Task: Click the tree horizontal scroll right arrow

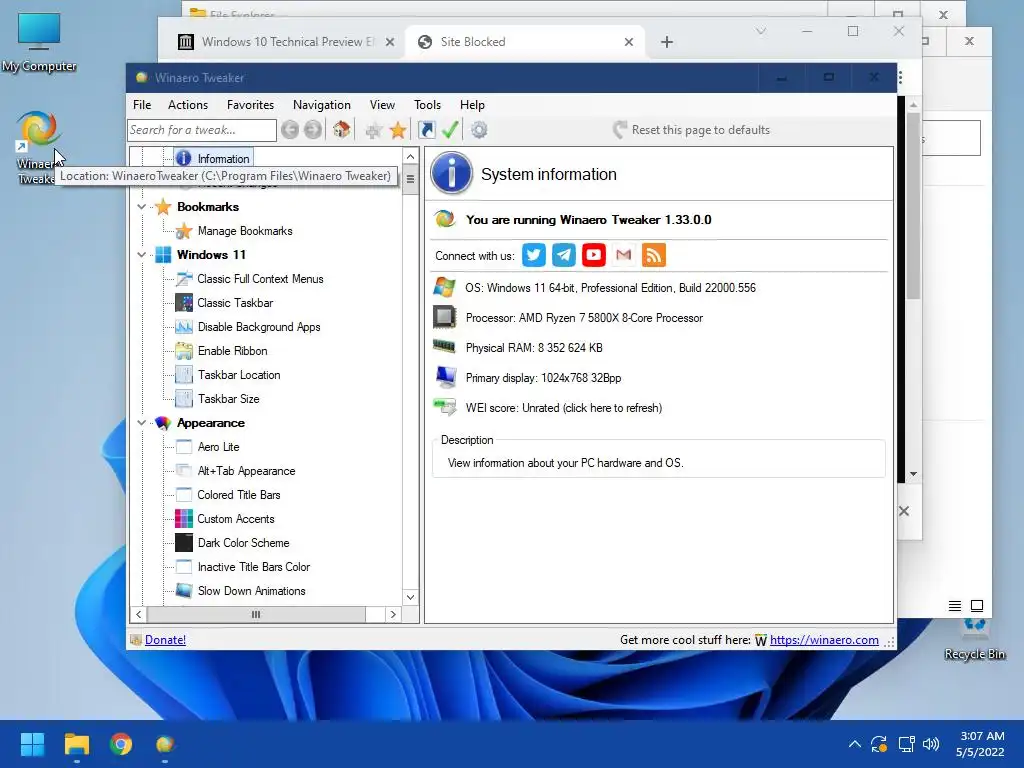Action: 393,614
